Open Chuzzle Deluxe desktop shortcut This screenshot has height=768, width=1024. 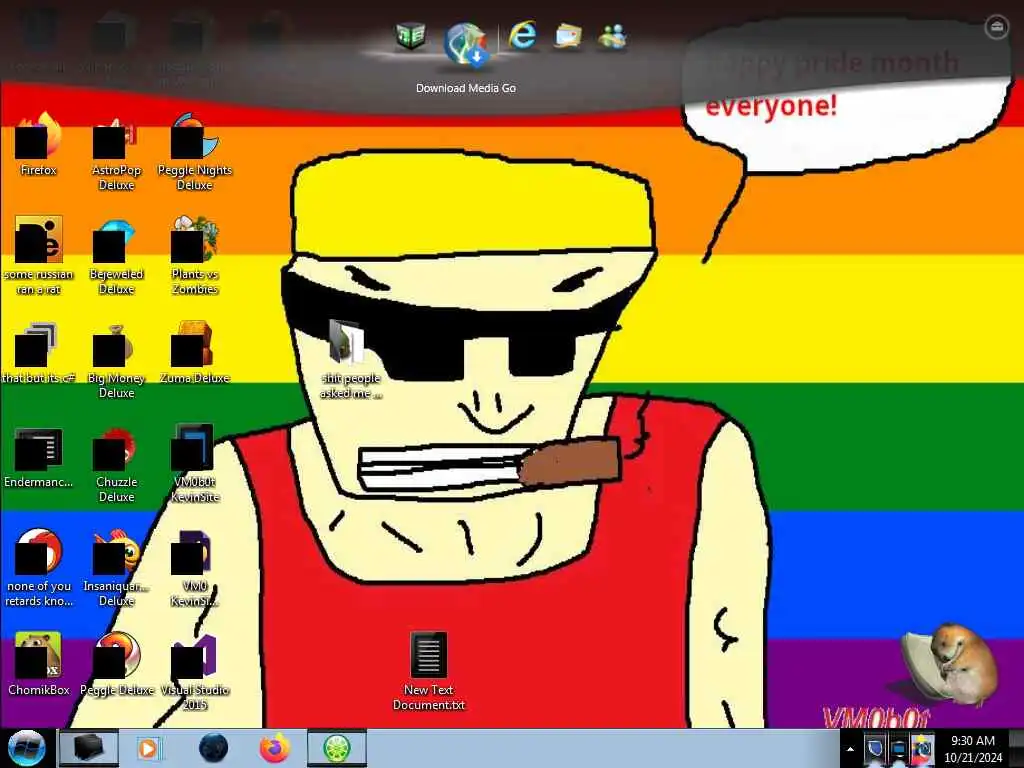pos(116,464)
